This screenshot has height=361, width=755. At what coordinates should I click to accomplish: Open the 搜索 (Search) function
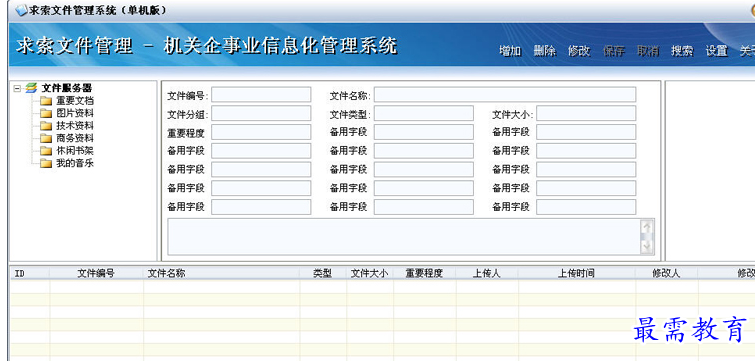tap(682, 51)
